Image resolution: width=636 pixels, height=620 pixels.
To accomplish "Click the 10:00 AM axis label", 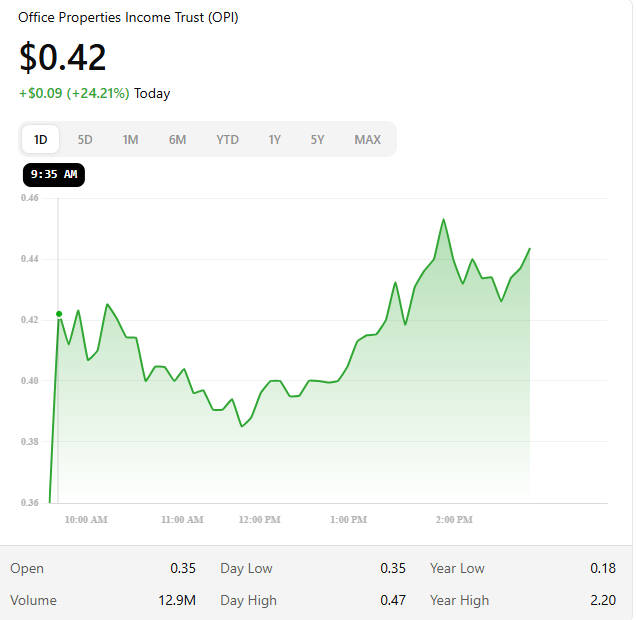I will (86, 519).
